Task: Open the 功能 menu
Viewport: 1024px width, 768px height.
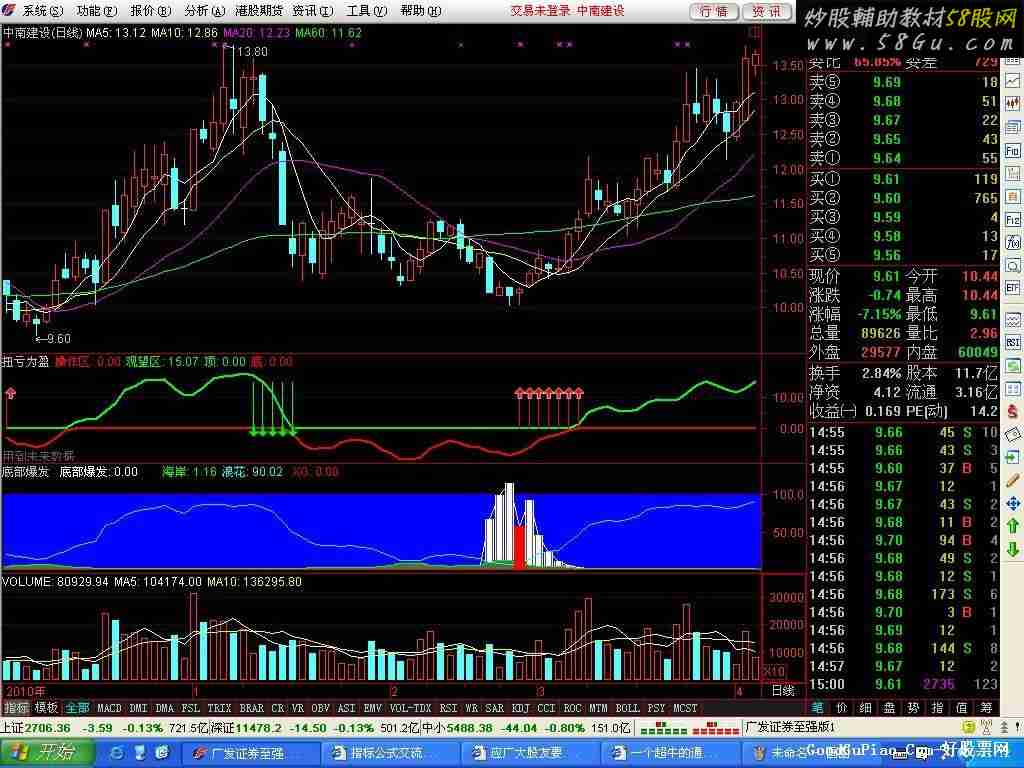Action: coord(94,11)
